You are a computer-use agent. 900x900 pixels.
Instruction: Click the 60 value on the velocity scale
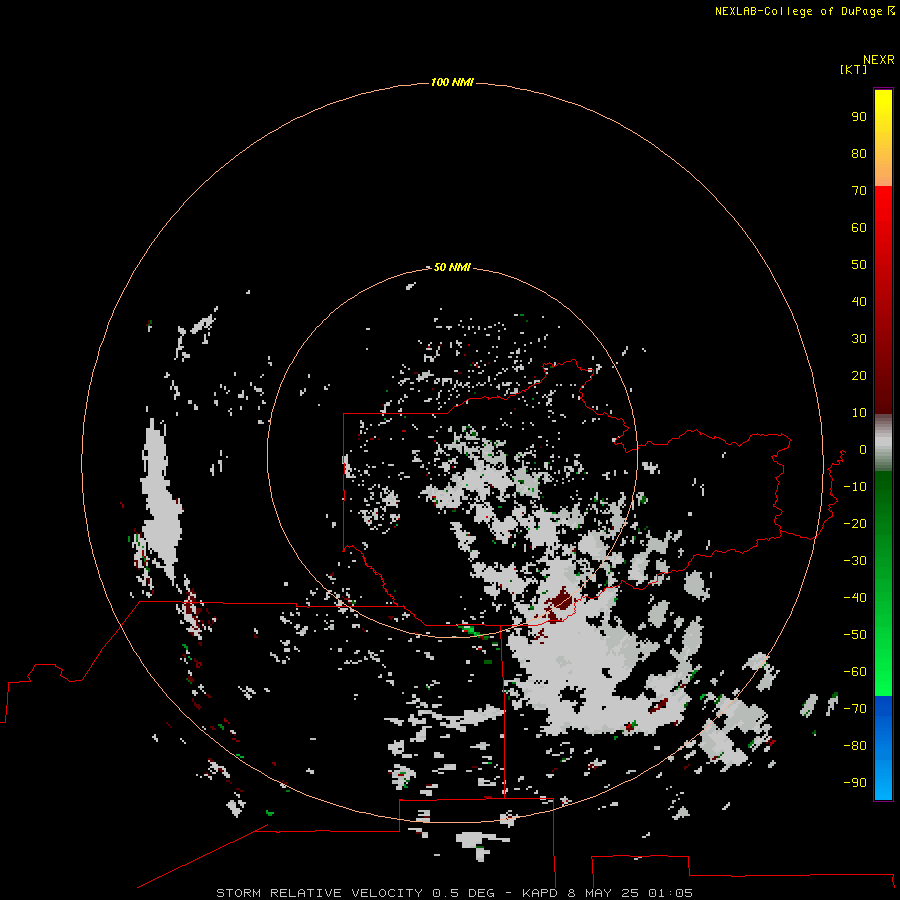(x=859, y=228)
